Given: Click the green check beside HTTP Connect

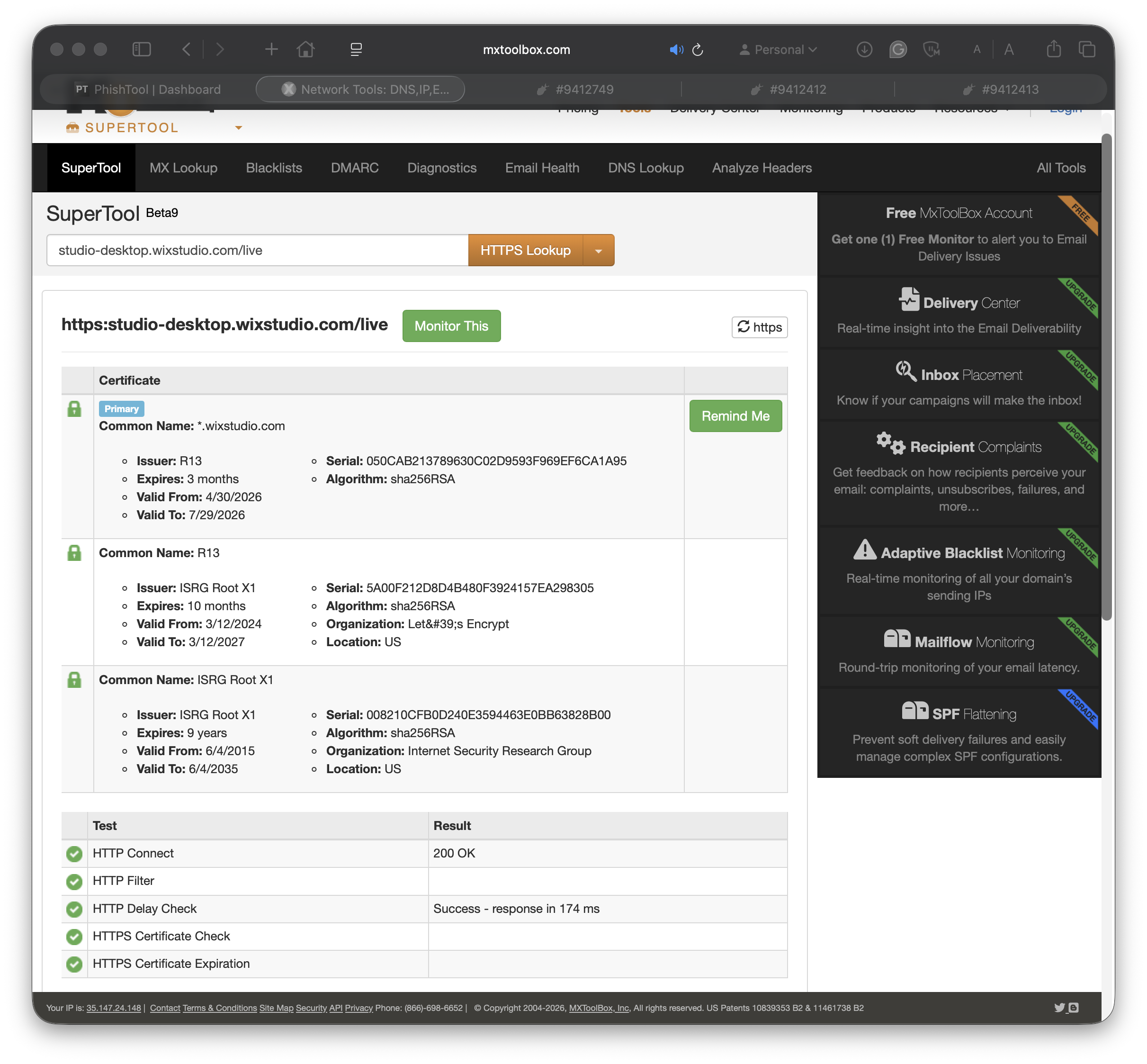Looking at the screenshot, I should (x=74, y=853).
